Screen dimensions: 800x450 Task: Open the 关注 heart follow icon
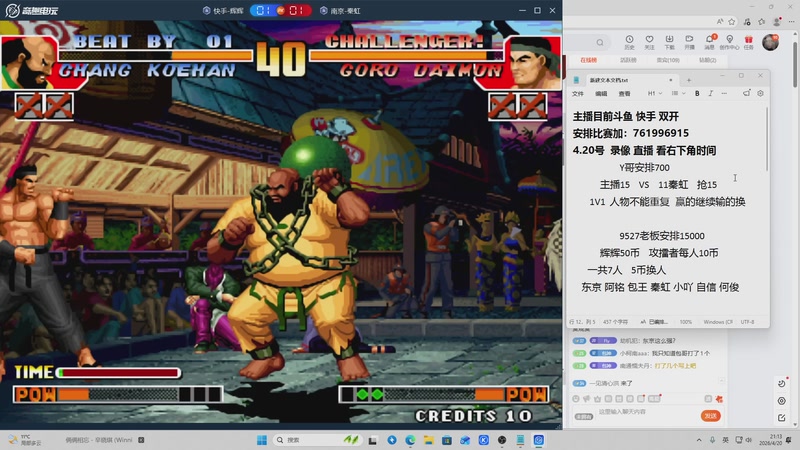(649, 42)
